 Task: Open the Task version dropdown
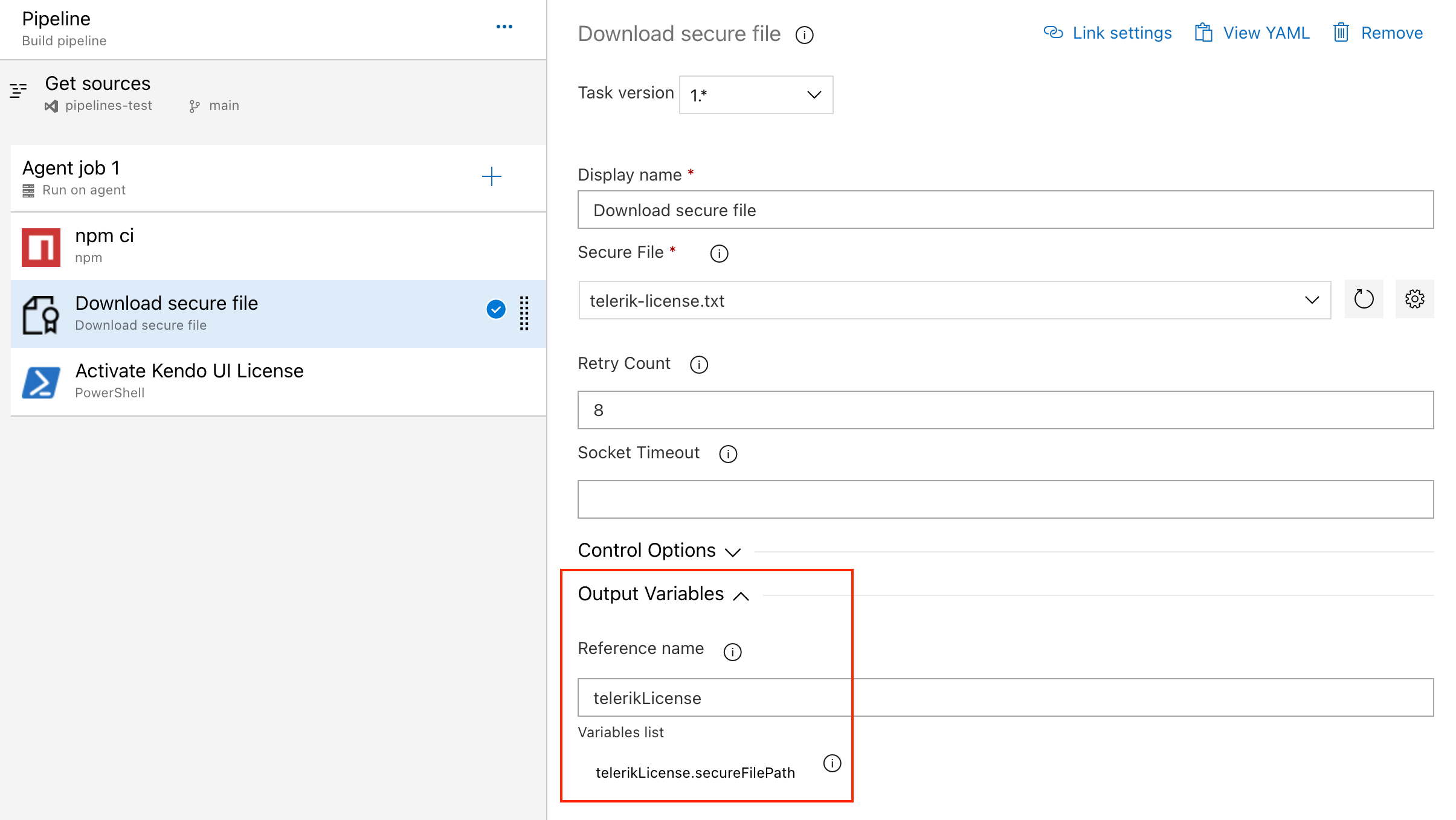tap(814, 94)
